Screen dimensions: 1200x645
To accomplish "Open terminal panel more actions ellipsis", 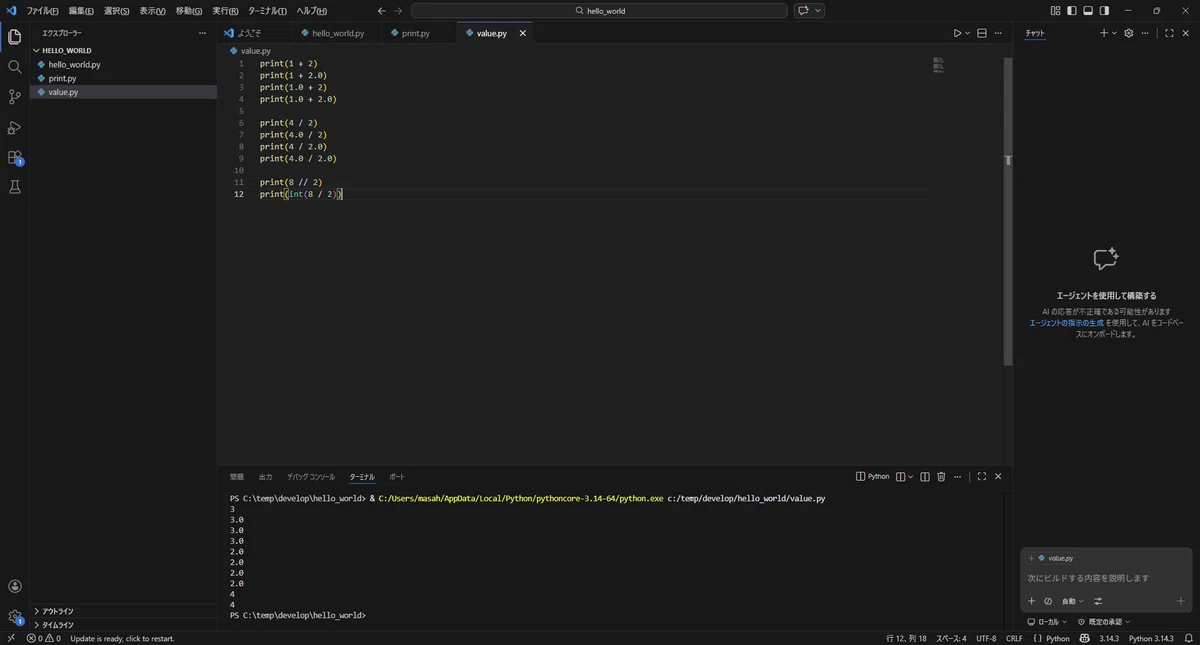I will pyautogui.click(x=958, y=477).
